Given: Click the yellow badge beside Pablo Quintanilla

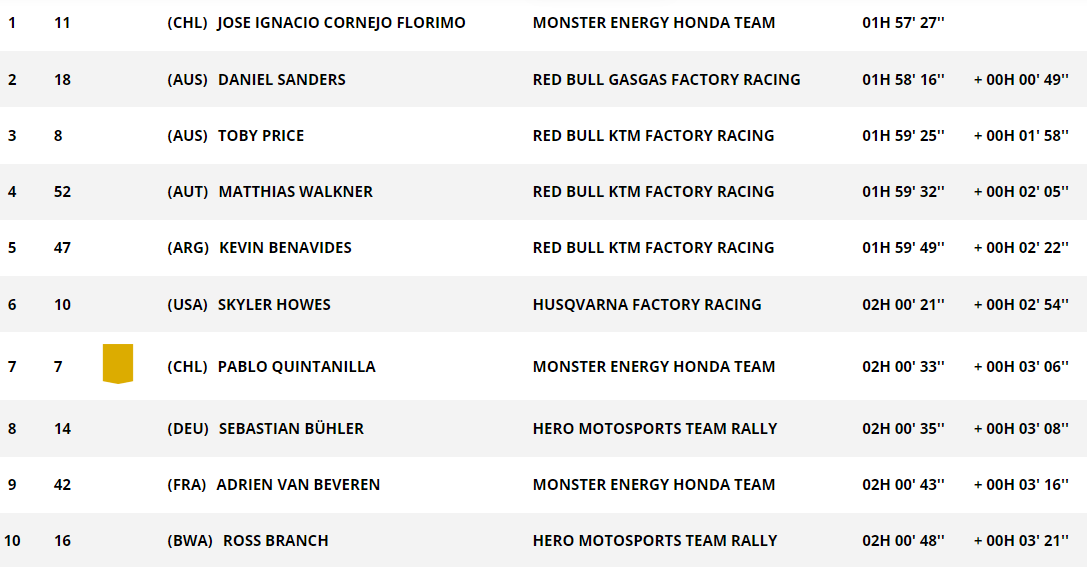Looking at the screenshot, I should 118,363.
